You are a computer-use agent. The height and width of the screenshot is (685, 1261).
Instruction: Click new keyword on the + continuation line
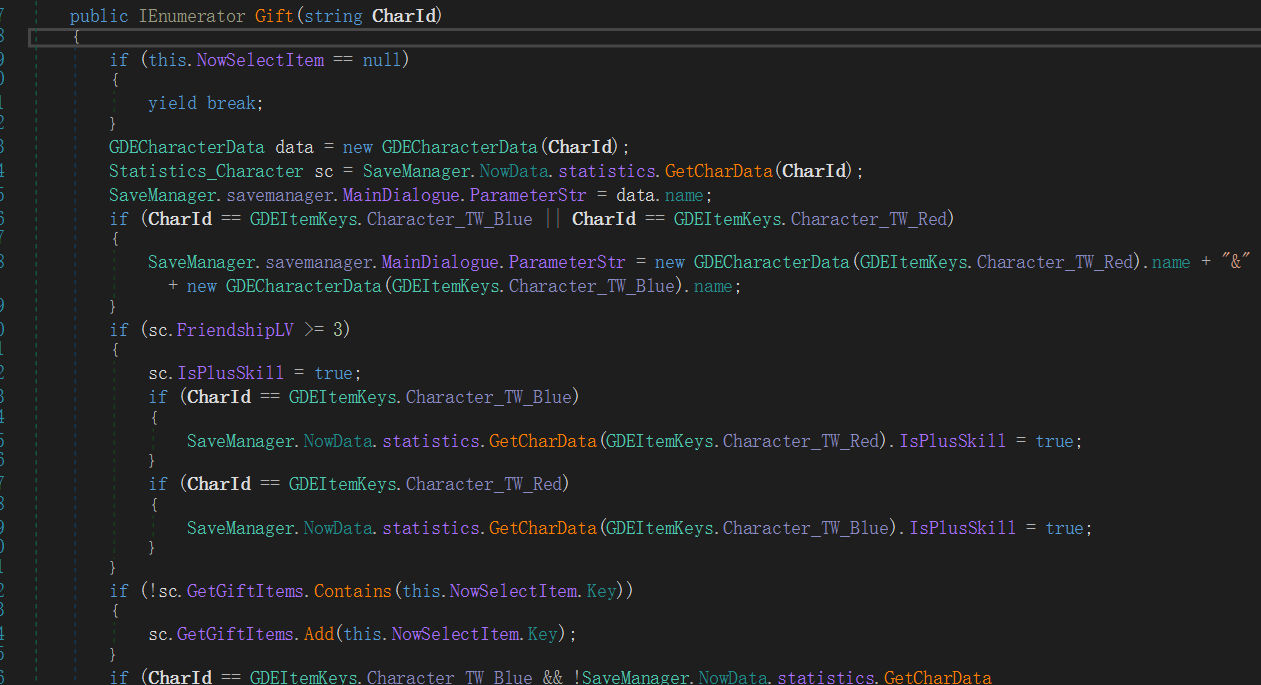(202, 286)
